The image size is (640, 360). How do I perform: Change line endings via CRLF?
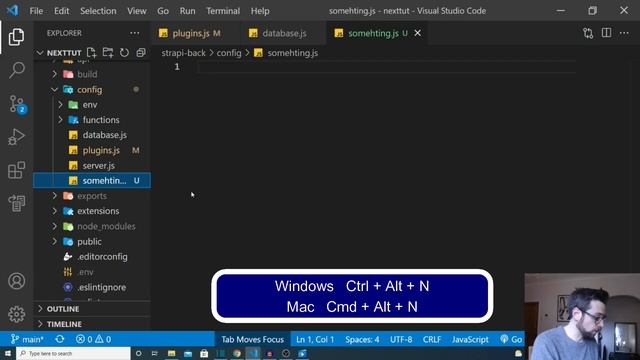(x=432, y=339)
